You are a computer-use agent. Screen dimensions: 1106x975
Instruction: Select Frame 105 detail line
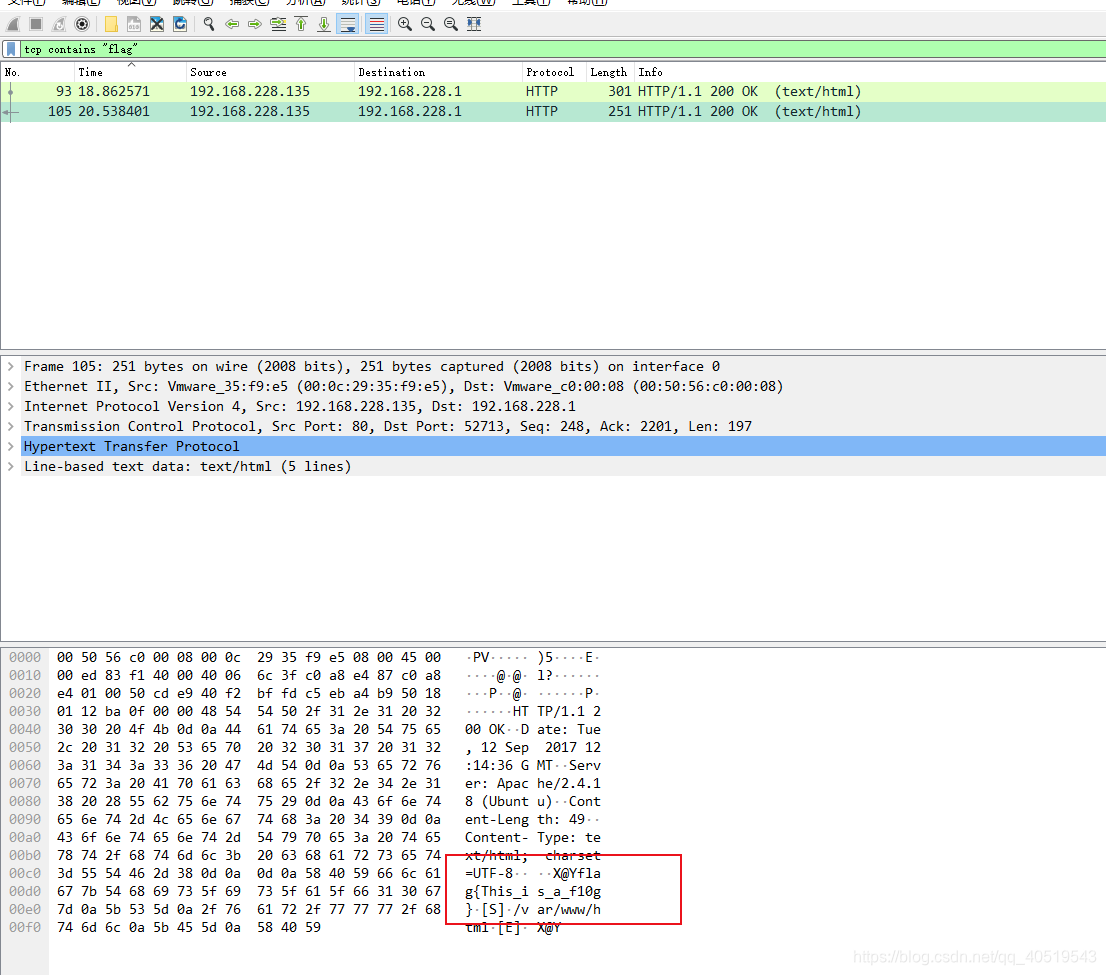(x=563, y=367)
